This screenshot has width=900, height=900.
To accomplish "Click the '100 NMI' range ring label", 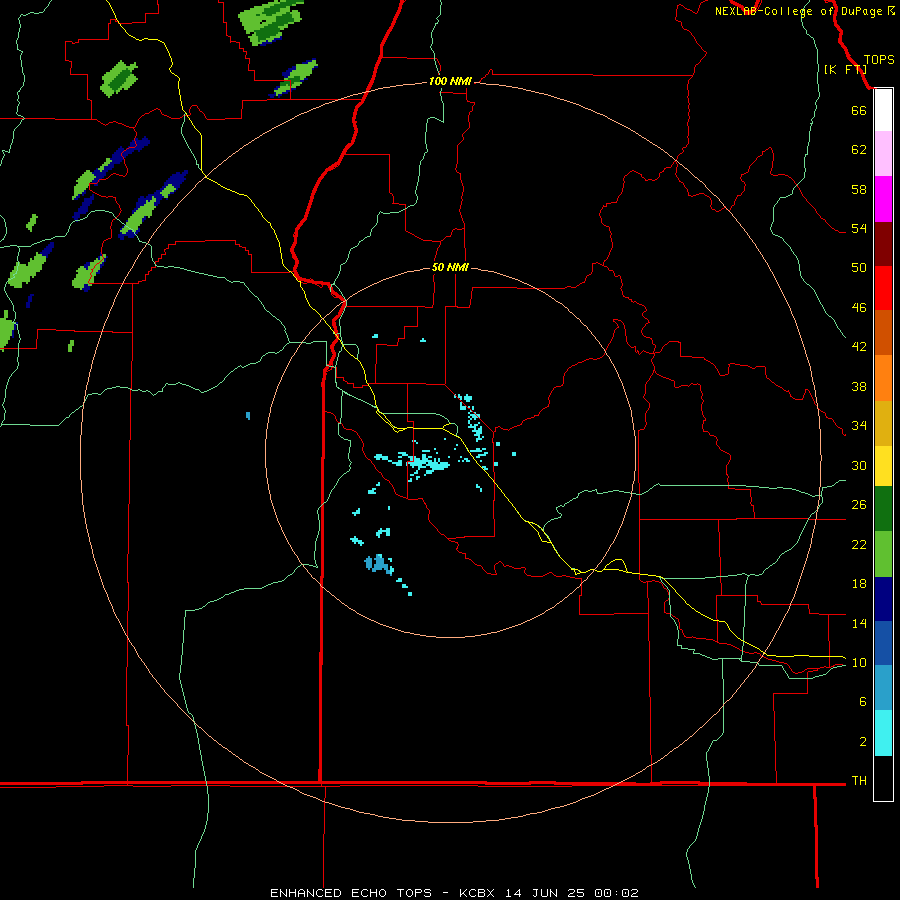I will tap(450, 81).
